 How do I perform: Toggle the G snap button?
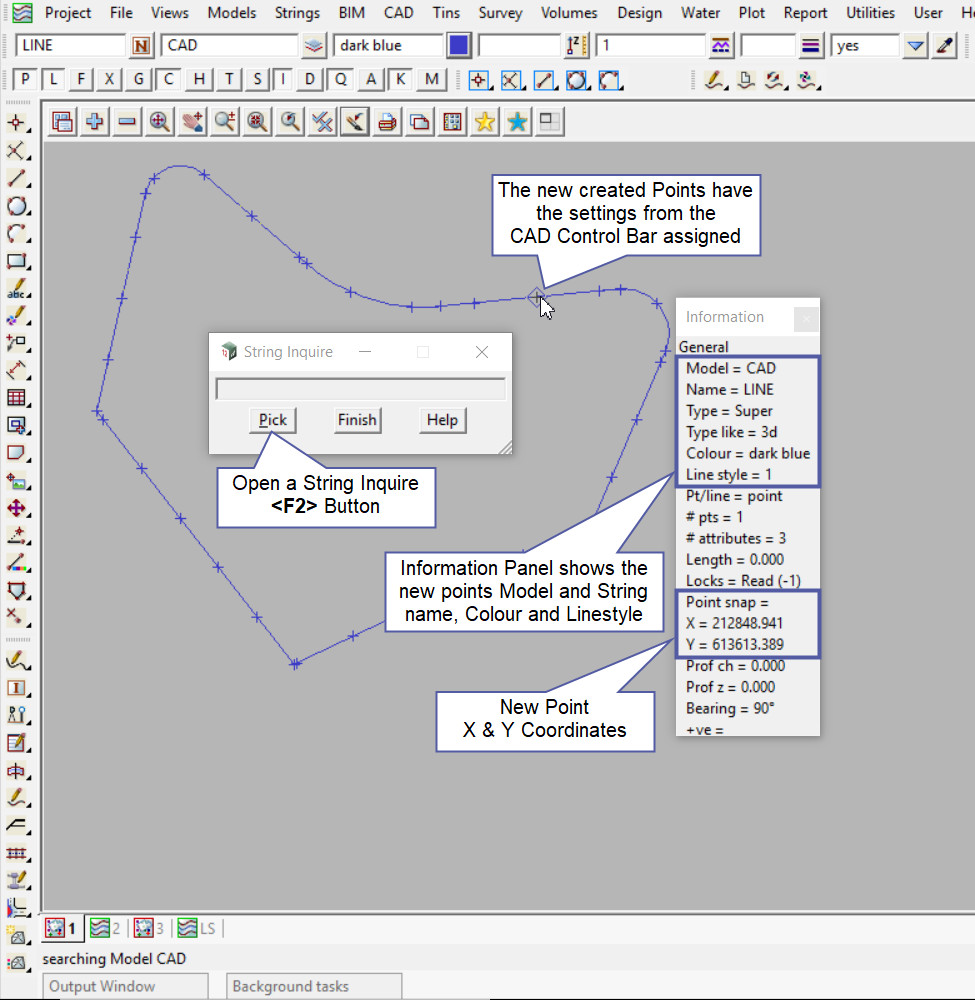[x=139, y=80]
